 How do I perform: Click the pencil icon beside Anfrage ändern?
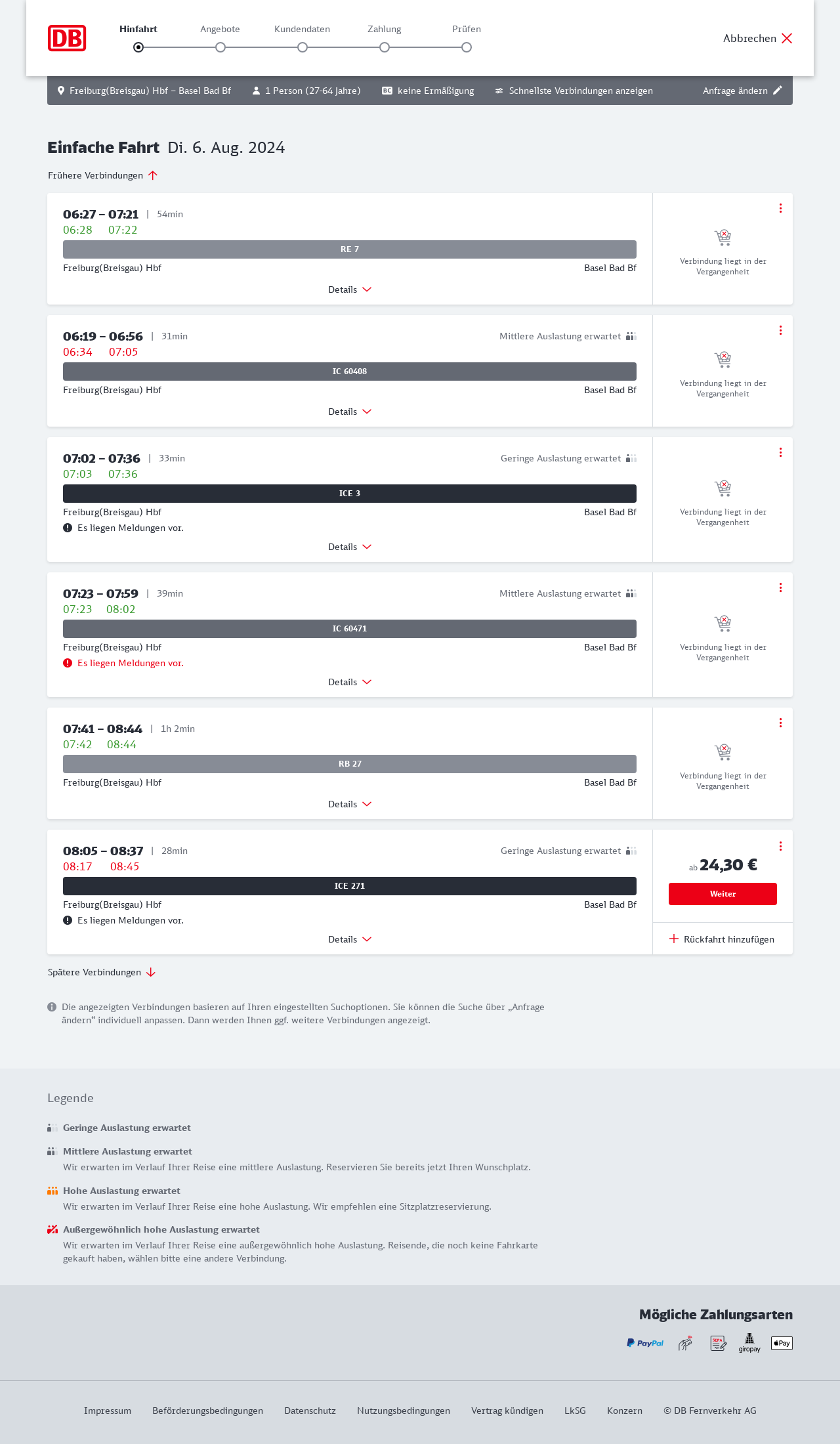pos(778,91)
